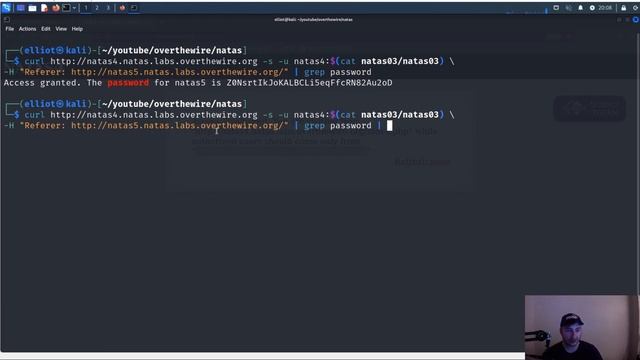This screenshot has width=640, height=360.
Task: Click the power manager tray icon
Action: [x=592, y=8]
